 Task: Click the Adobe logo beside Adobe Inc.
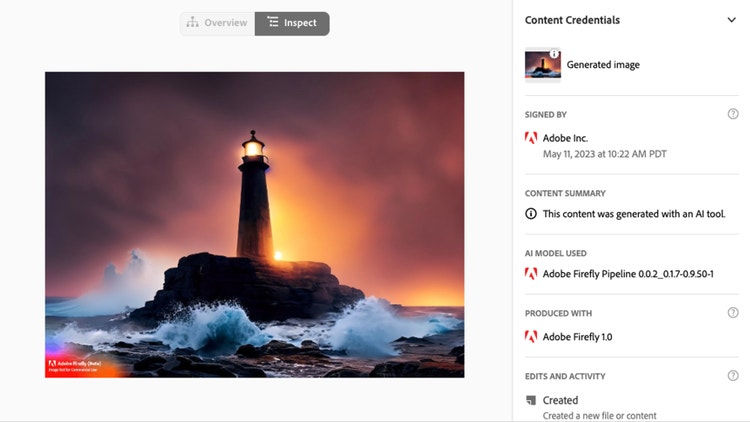(531, 138)
